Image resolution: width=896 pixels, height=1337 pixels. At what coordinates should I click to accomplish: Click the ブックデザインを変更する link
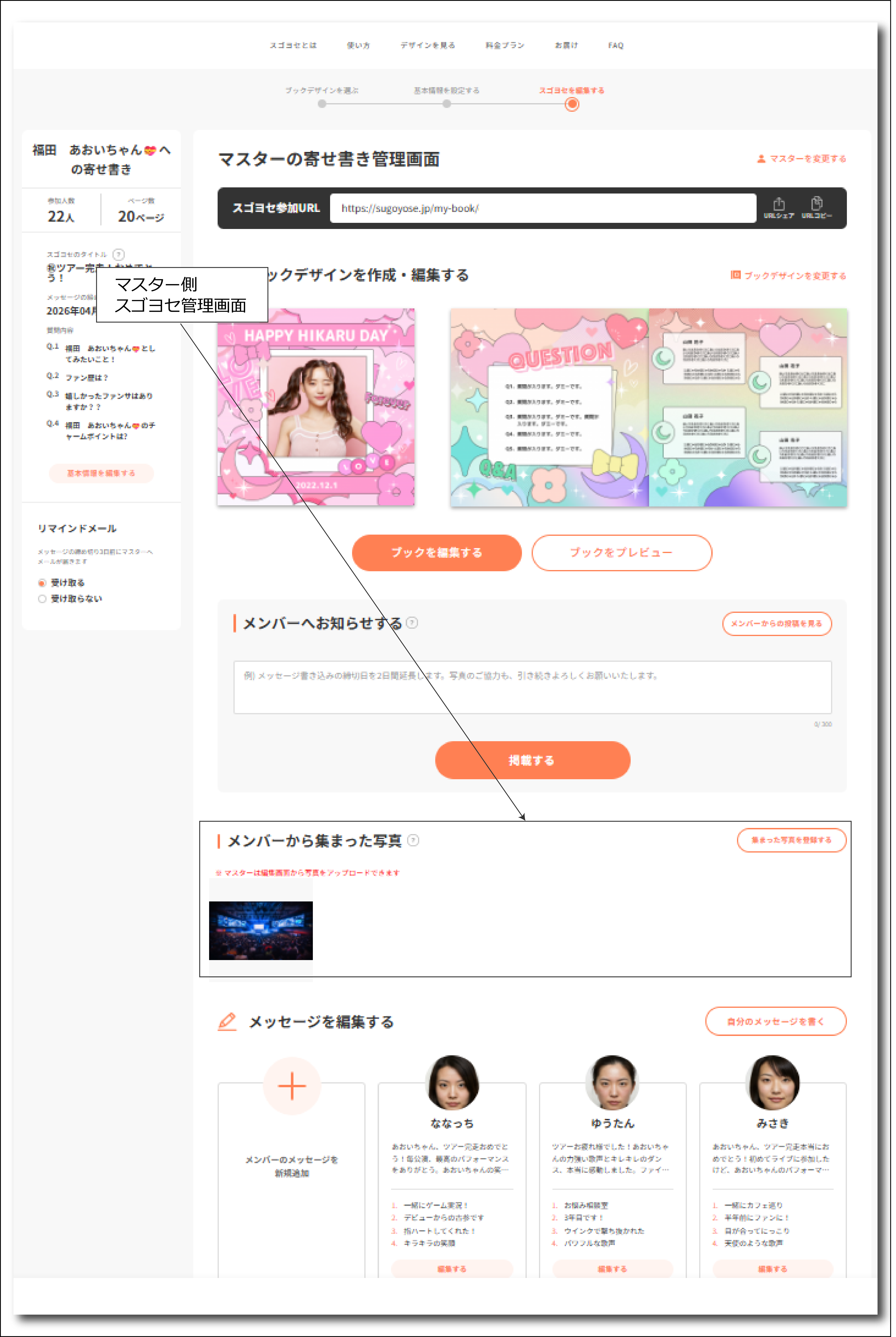pyautogui.click(x=788, y=276)
